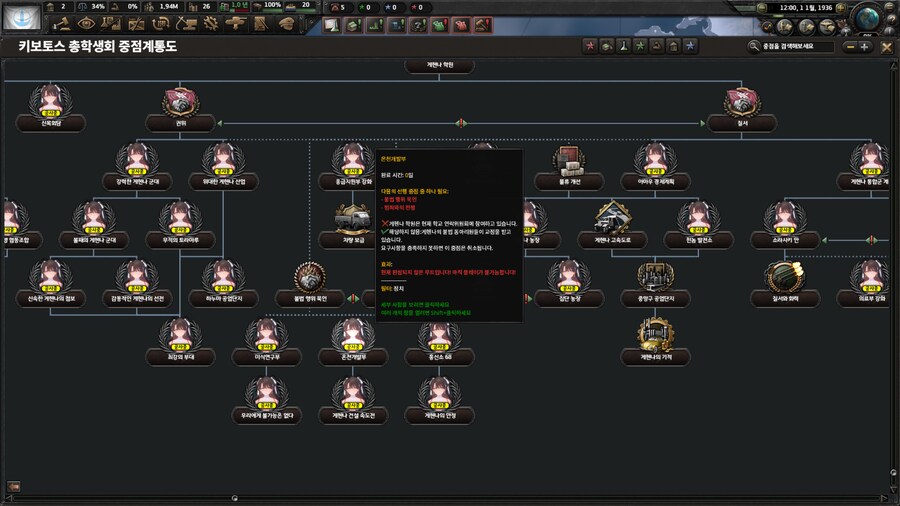
Task: Zoom out focus tree with minus button
Action: pos(850,46)
